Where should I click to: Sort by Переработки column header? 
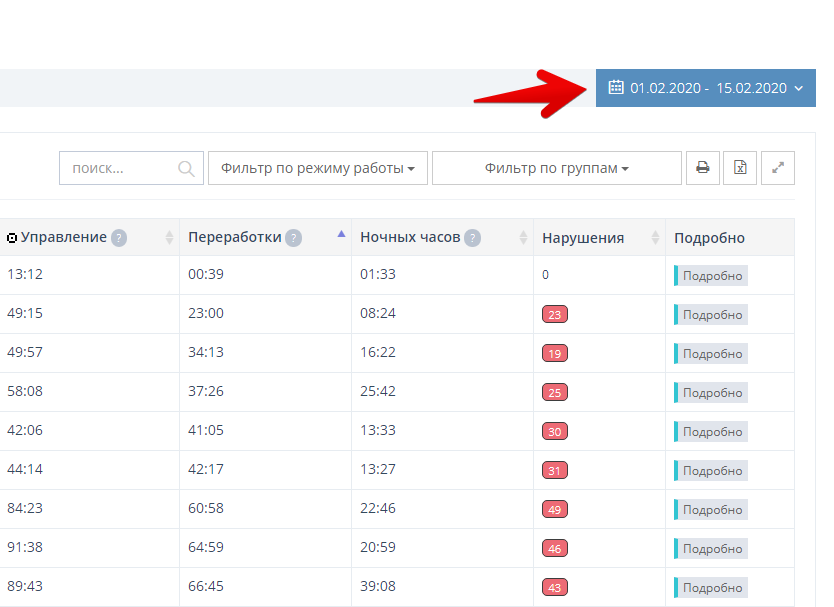point(235,238)
